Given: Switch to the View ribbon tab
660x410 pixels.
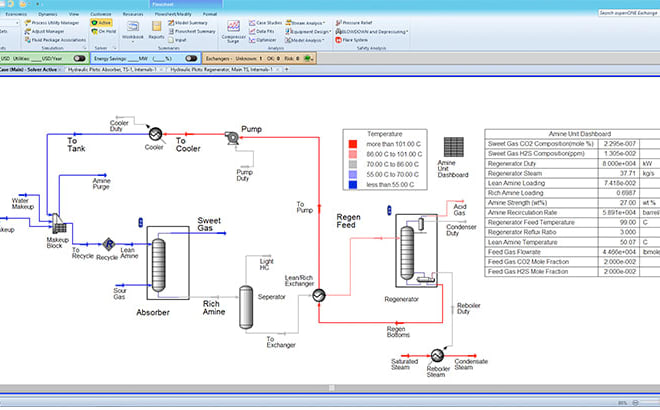Looking at the screenshot, I should [x=74, y=14].
